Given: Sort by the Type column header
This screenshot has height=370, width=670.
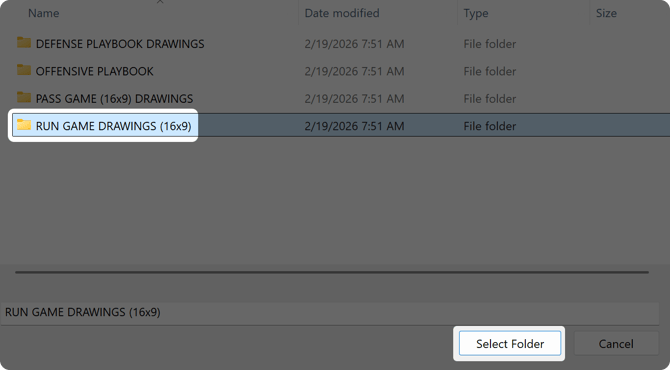Looking at the screenshot, I should point(476,14).
